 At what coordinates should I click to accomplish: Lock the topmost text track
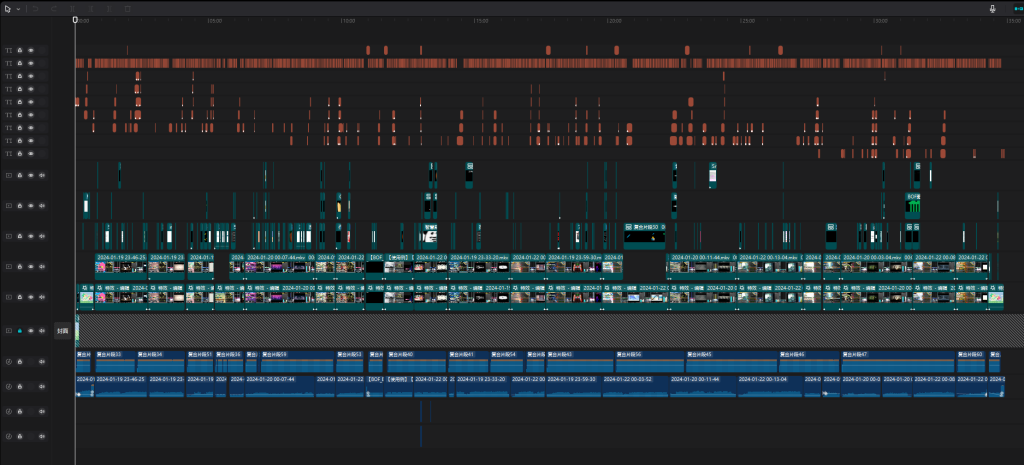pyautogui.click(x=19, y=49)
